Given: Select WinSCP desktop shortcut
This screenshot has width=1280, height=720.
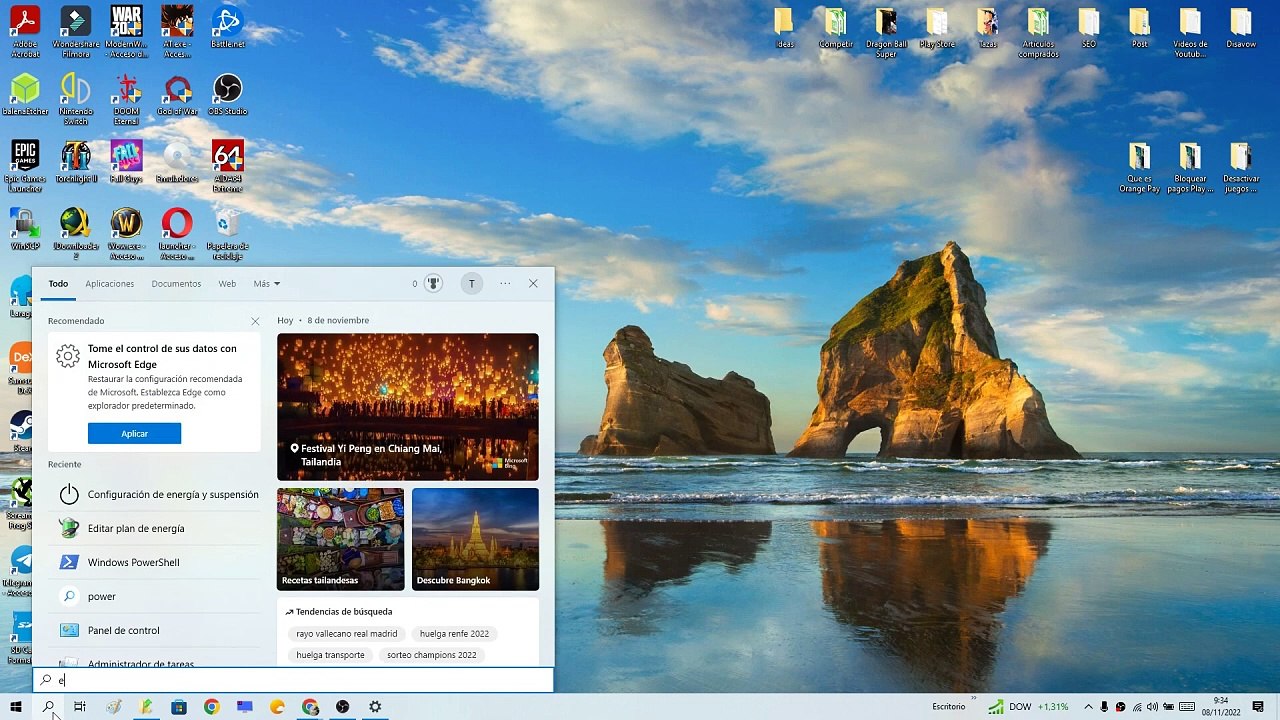Looking at the screenshot, I should tap(25, 229).
